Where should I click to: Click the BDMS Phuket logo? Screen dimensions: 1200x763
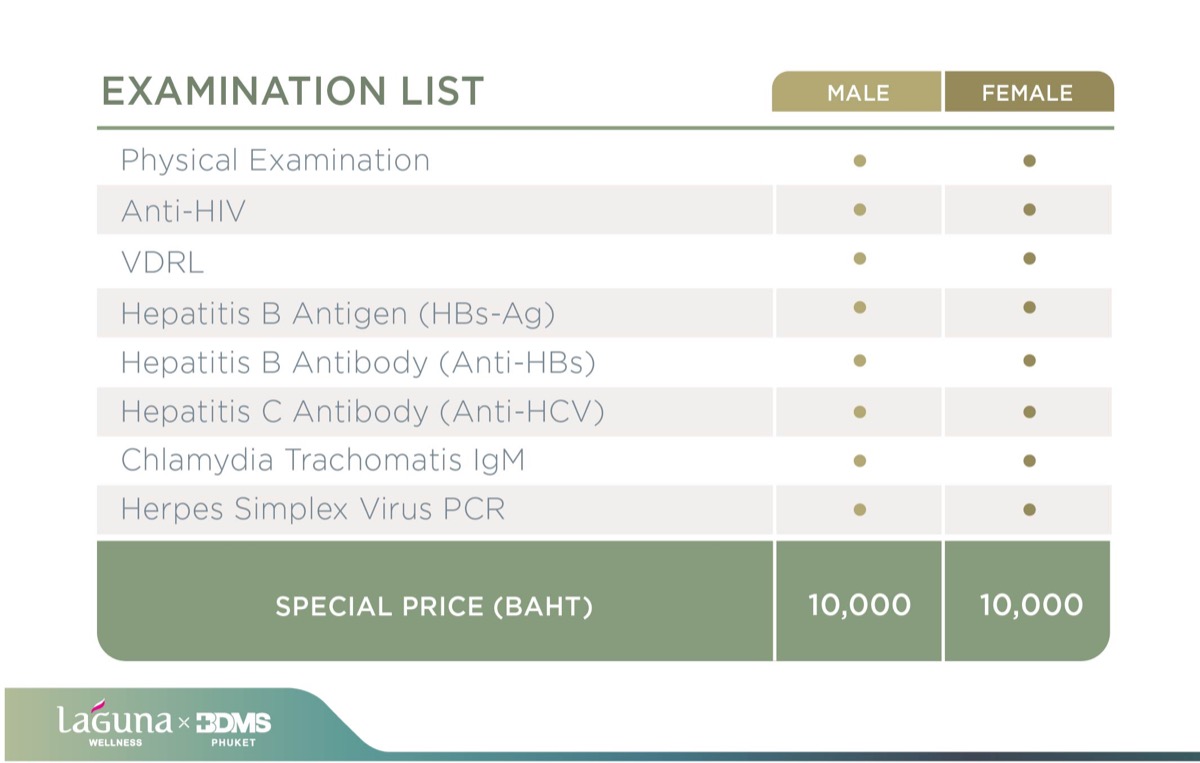[232, 728]
